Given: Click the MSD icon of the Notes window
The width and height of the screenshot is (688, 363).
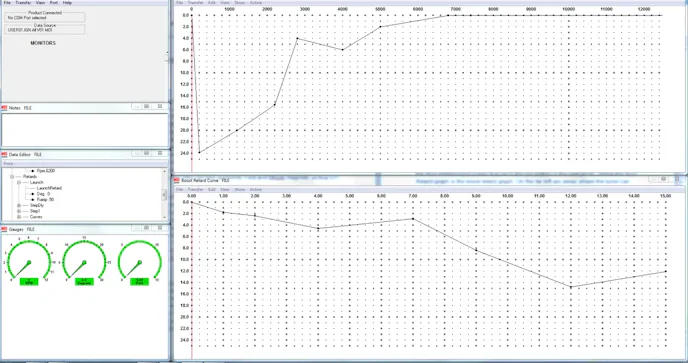Looking at the screenshot, I should [x=4, y=108].
